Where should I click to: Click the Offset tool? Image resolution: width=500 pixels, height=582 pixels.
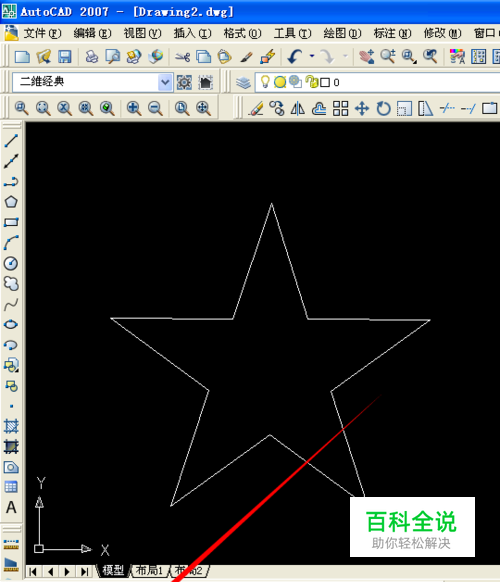pyautogui.click(x=319, y=109)
